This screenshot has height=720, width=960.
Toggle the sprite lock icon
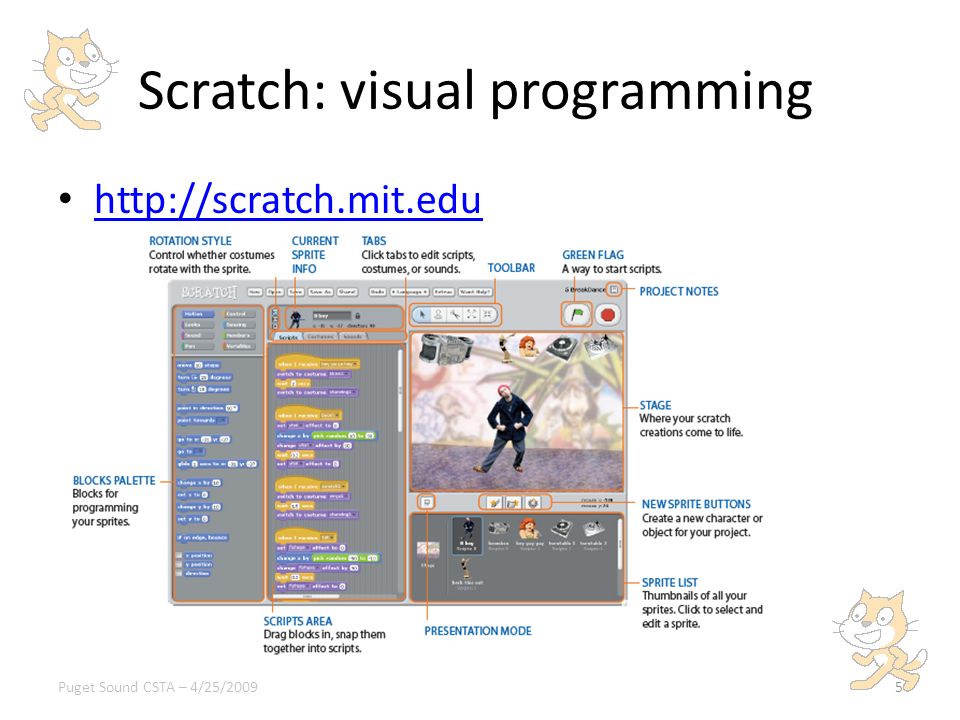pyautogui.click(x=358, y=316)
